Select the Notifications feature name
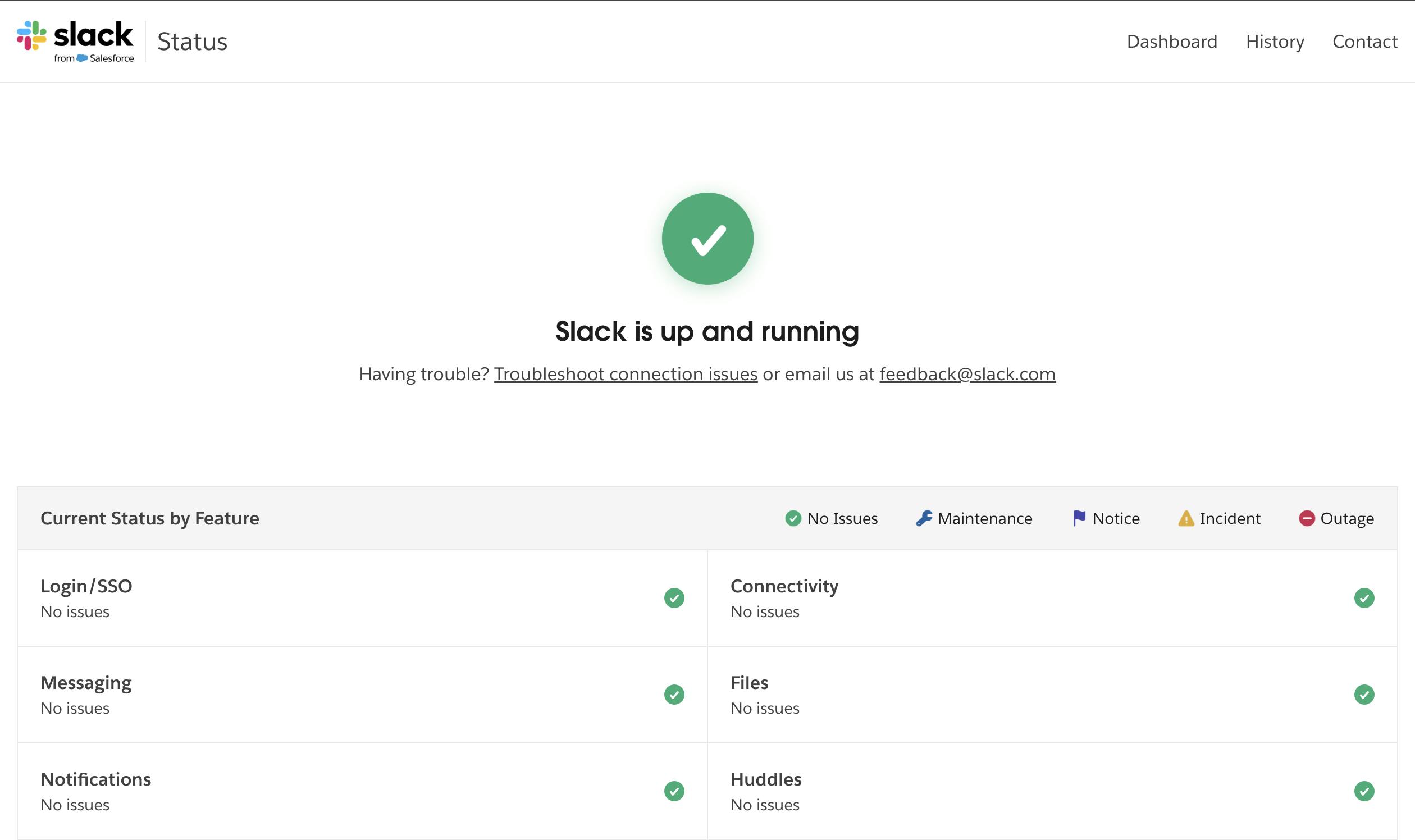The height and width of the screenshot is (840, 1415). [95, 779]
